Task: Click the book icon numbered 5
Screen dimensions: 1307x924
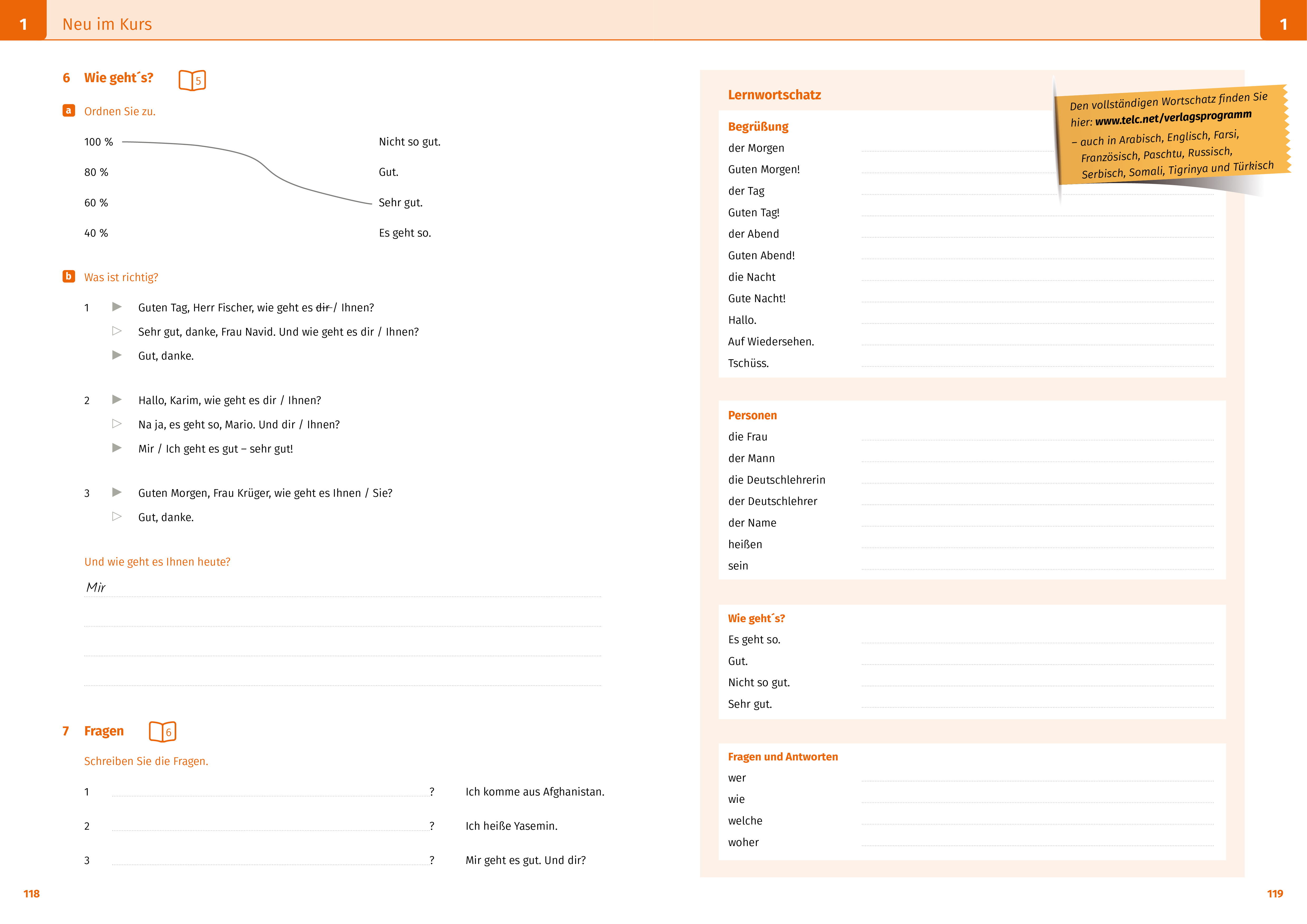Action: pyautogui.click(x=192, y=80)
